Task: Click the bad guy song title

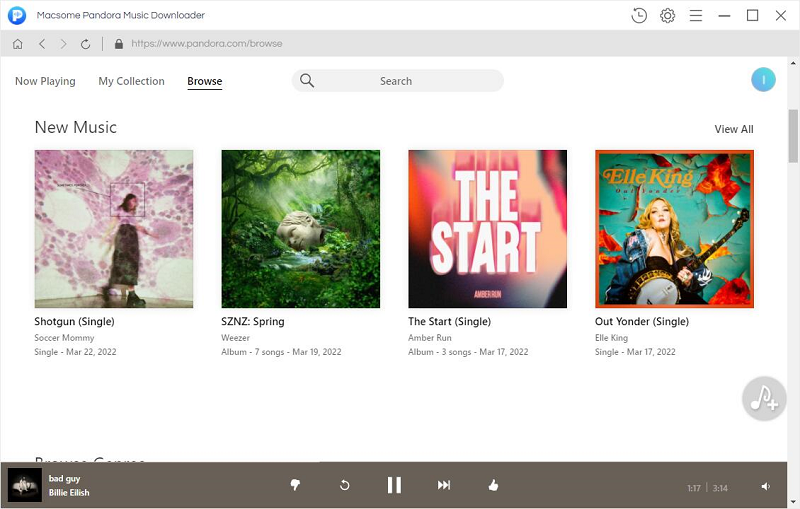Action: pyautogui.click(x=64, y=478)
